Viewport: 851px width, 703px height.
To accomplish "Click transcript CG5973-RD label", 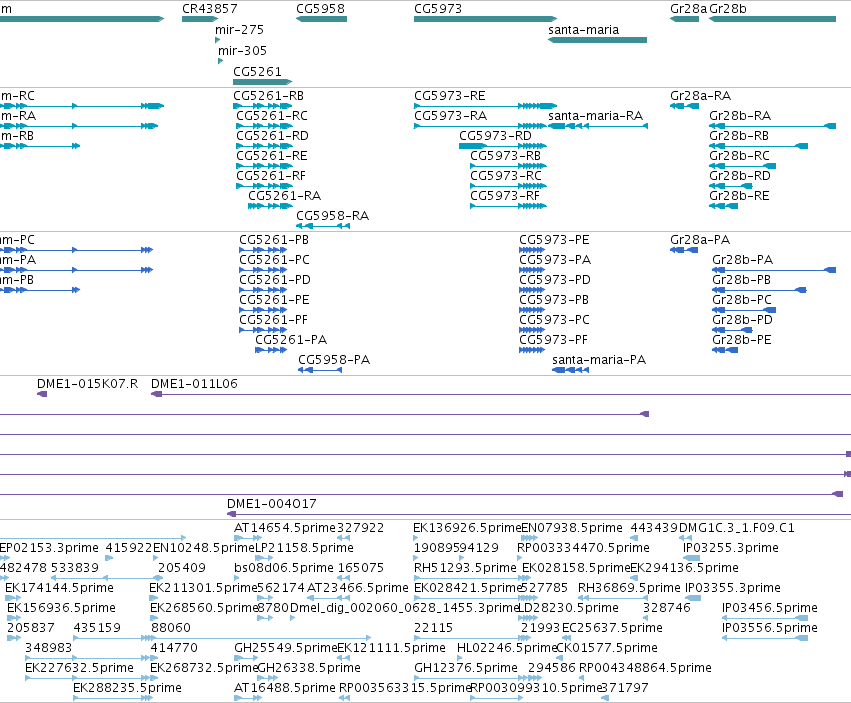I will pos(495,136).
